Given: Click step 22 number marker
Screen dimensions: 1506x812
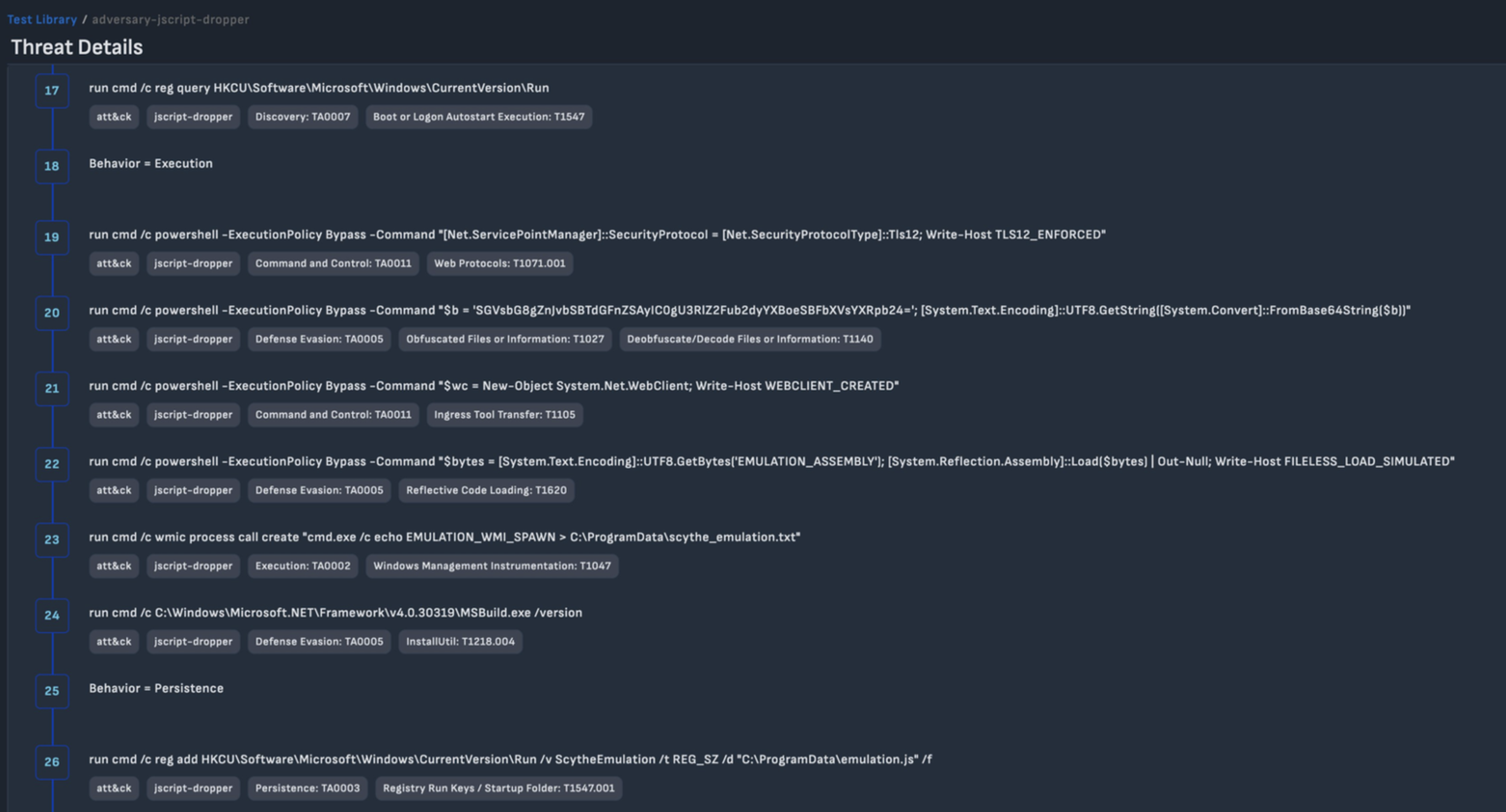Looking at the screenshot, I should pos(52,464).
